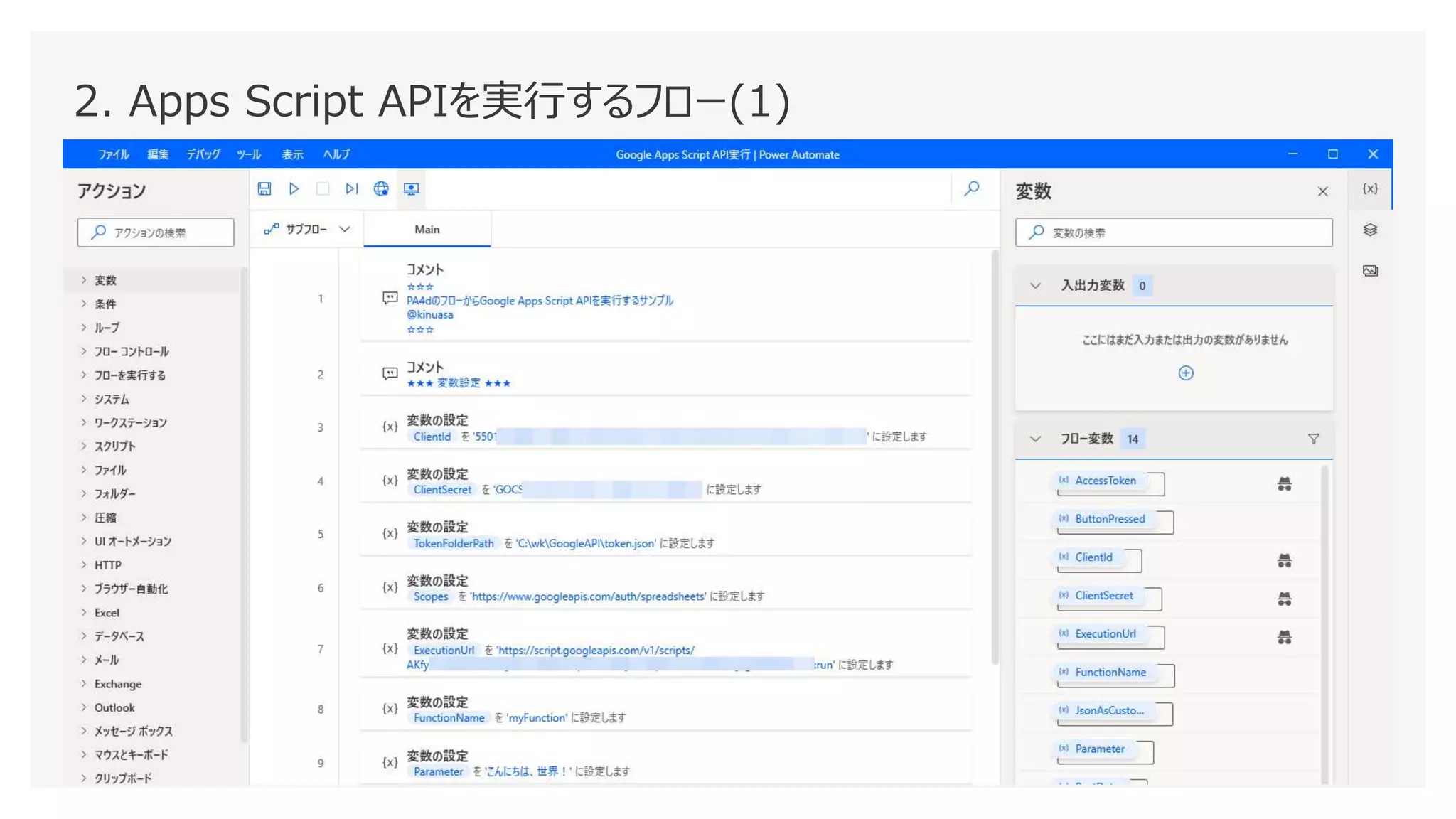Toggle sensitive marker for ClientSecret variable
Viewport: 1456px width, 819px height.
pyautogui.click(x=1284, y=599)
